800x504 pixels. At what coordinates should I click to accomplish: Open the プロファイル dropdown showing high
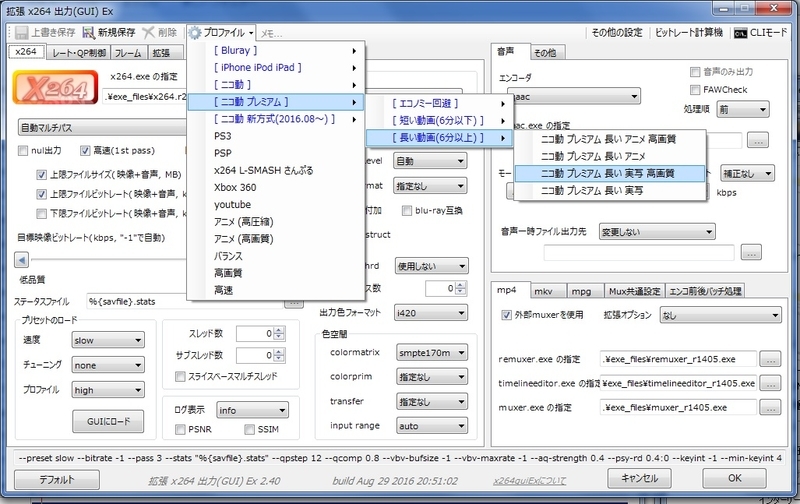[x=108, y=390]
